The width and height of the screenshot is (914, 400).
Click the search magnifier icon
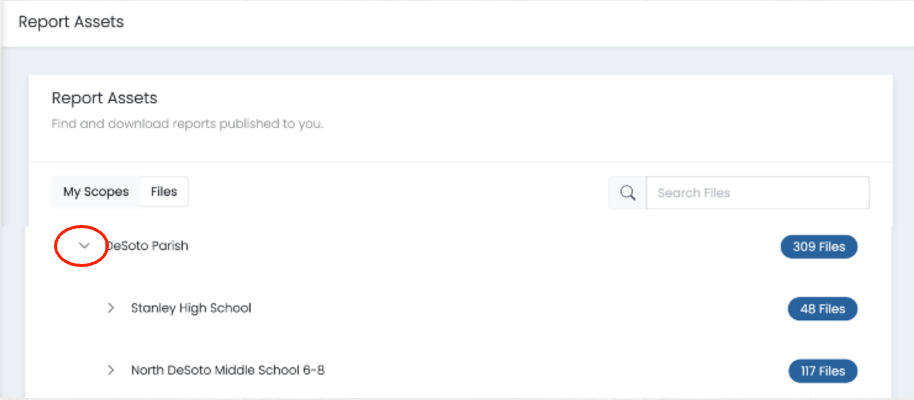pyautogui.click(x=628, y=193)
